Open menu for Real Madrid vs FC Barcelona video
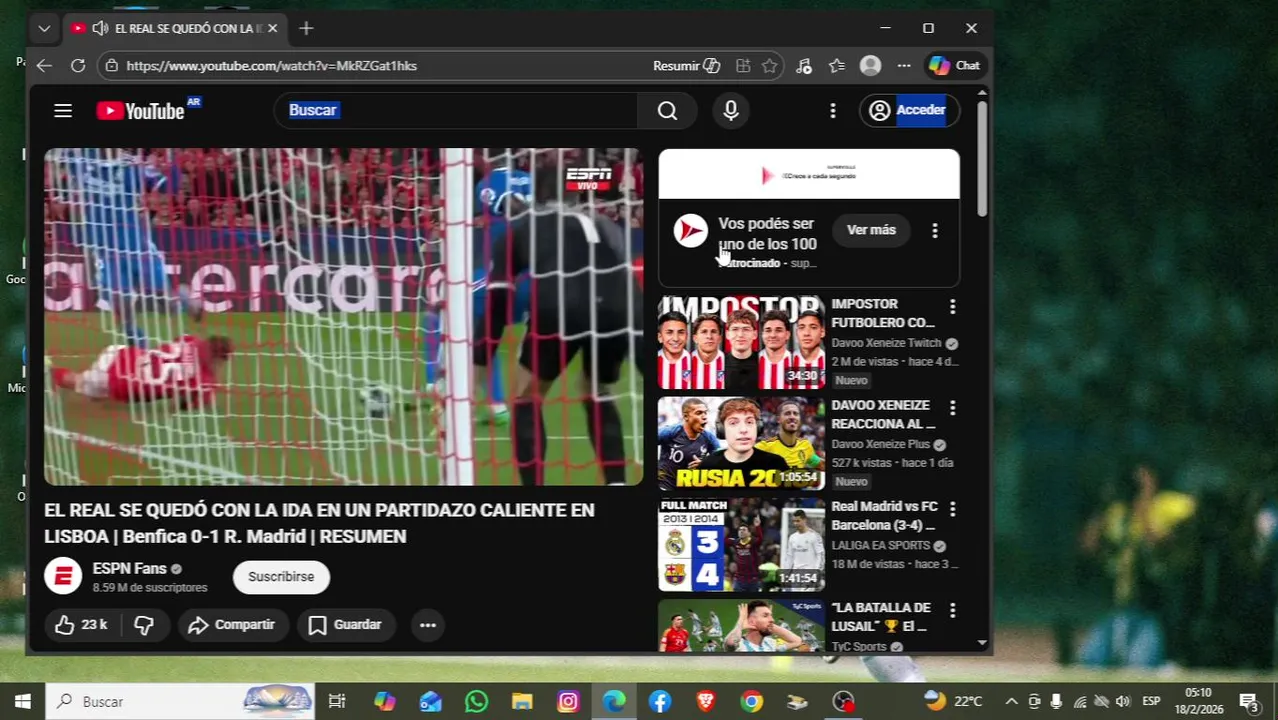Viewport: 1278px width, 720px height. pos(952,509)
